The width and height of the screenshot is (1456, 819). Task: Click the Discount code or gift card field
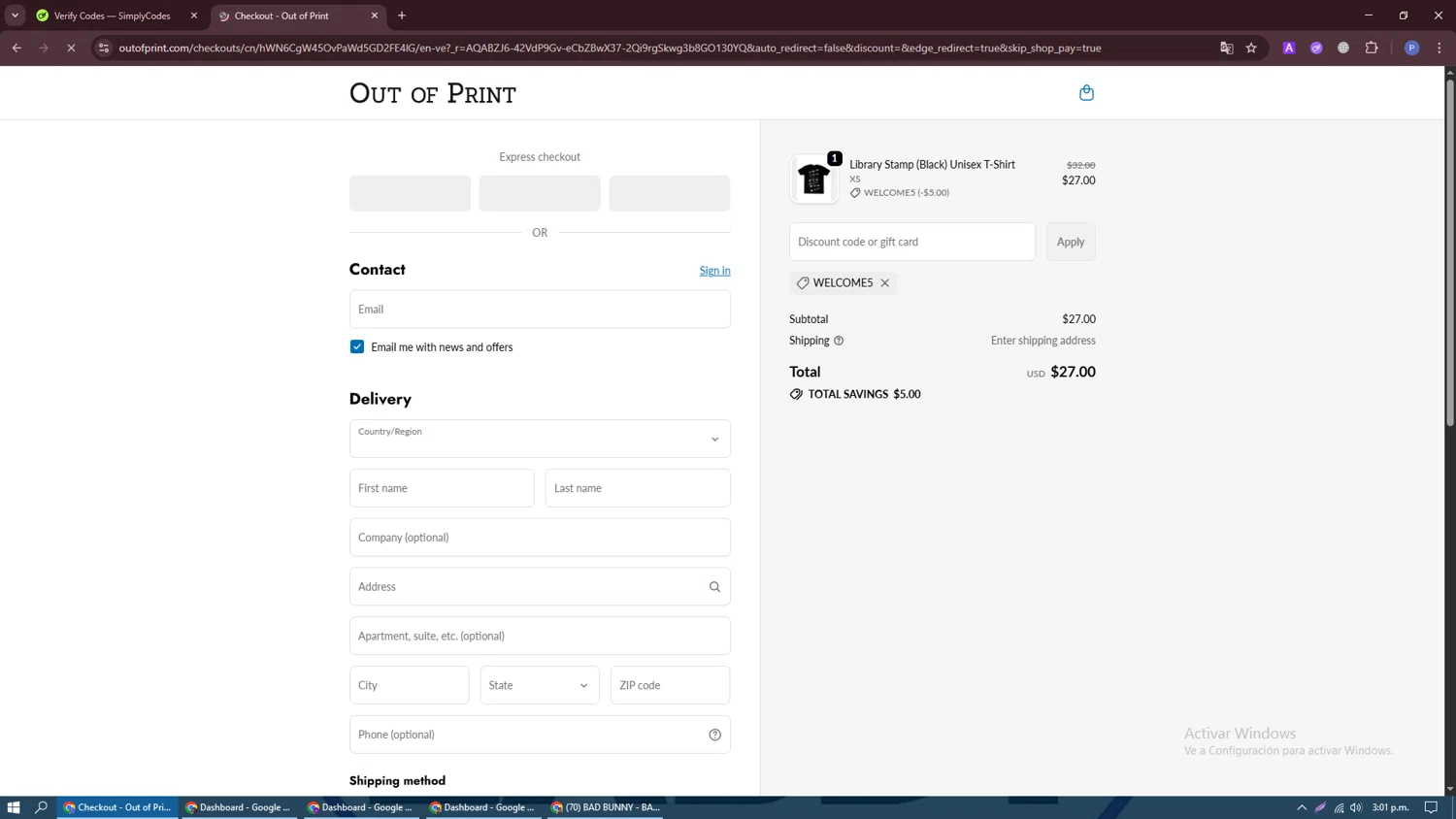pos(912,242)
